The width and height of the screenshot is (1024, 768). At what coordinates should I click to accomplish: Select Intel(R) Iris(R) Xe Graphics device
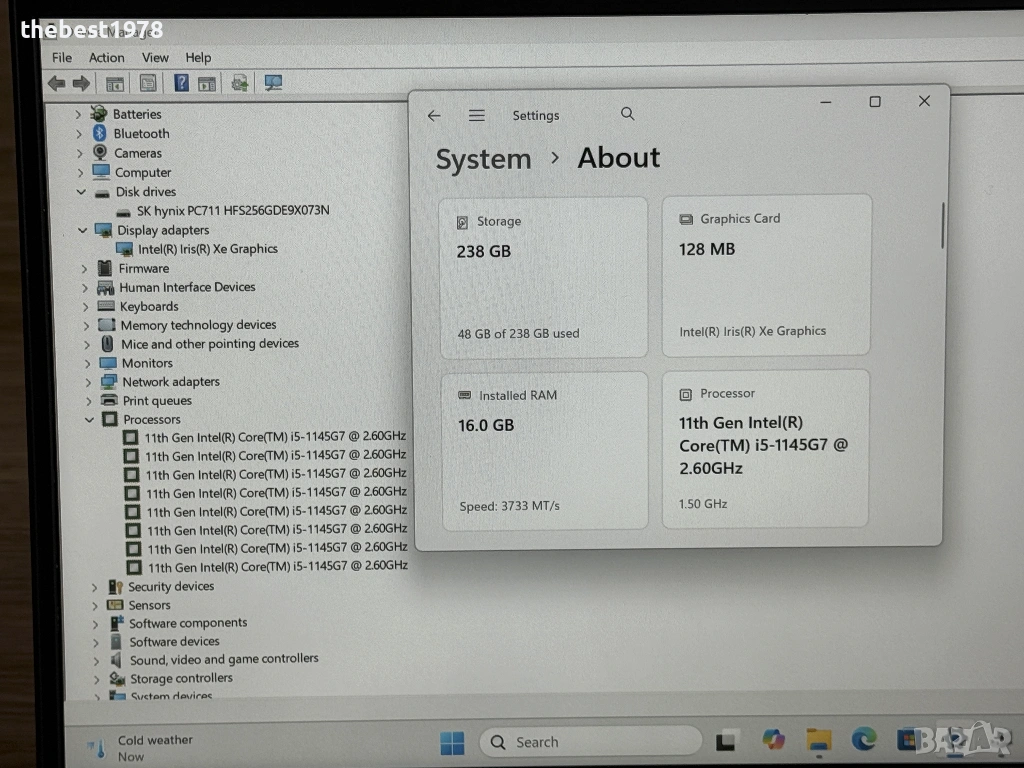207,249
